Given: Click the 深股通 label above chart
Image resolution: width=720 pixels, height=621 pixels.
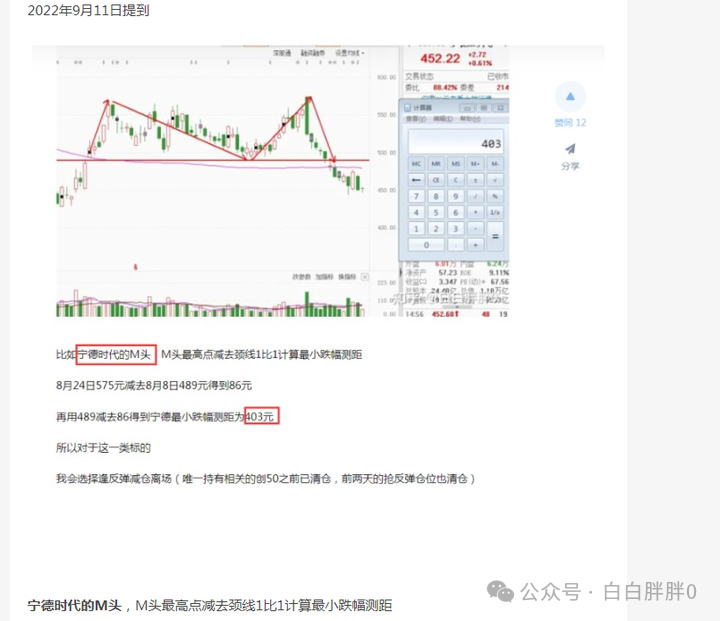Looking at the screenshot, I should 282,53.
